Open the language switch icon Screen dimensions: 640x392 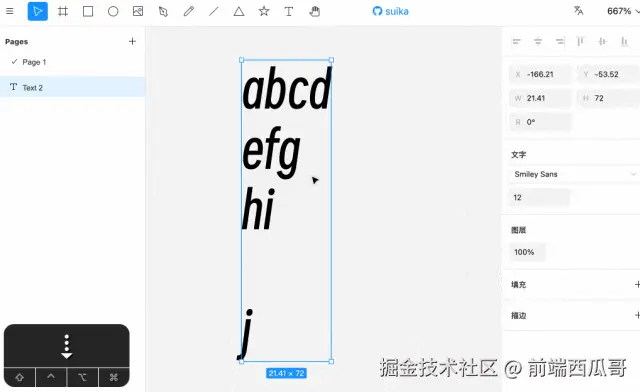(578, 11)
